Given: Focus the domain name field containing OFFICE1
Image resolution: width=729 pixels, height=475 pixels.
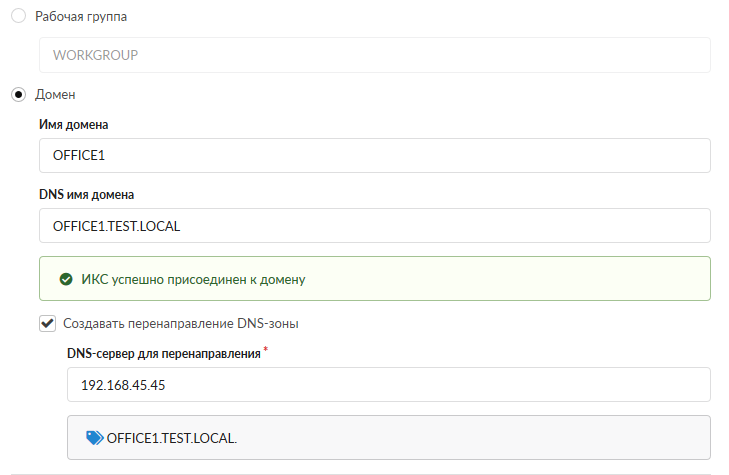Looking at the screenshot, I should coord(374,155).
